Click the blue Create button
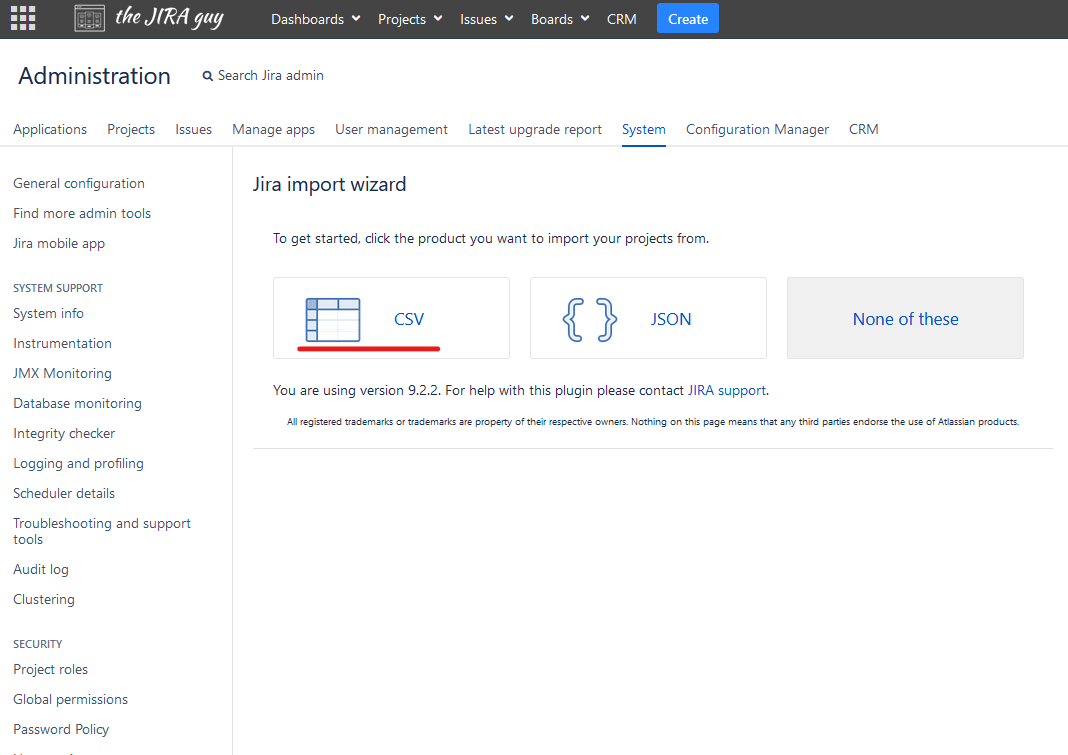This screenshot has height=755, width=1068. pos(687,18)
